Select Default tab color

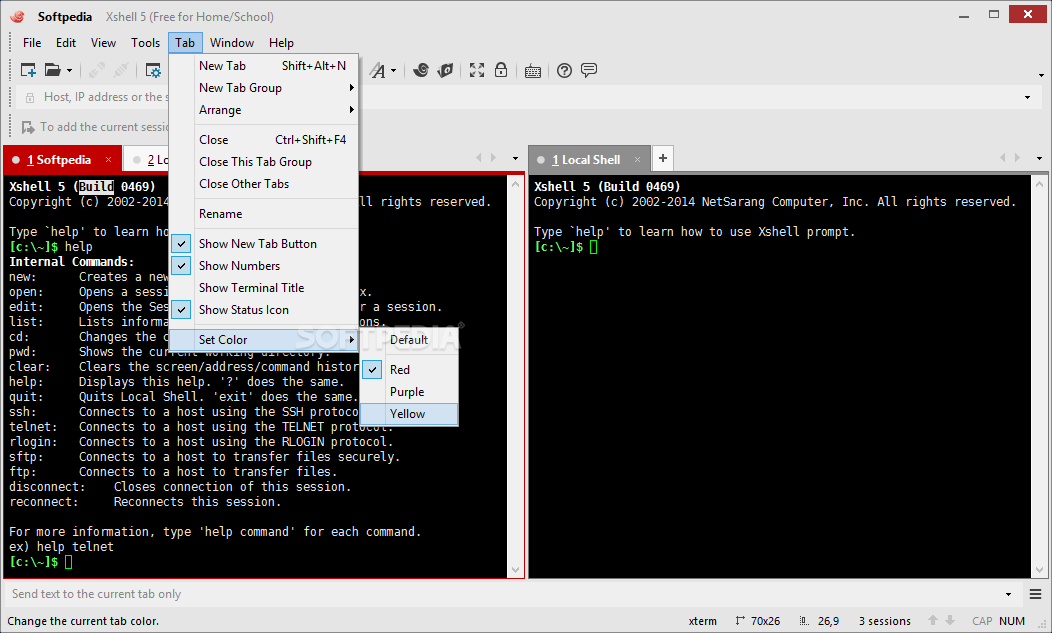[409, 340]
